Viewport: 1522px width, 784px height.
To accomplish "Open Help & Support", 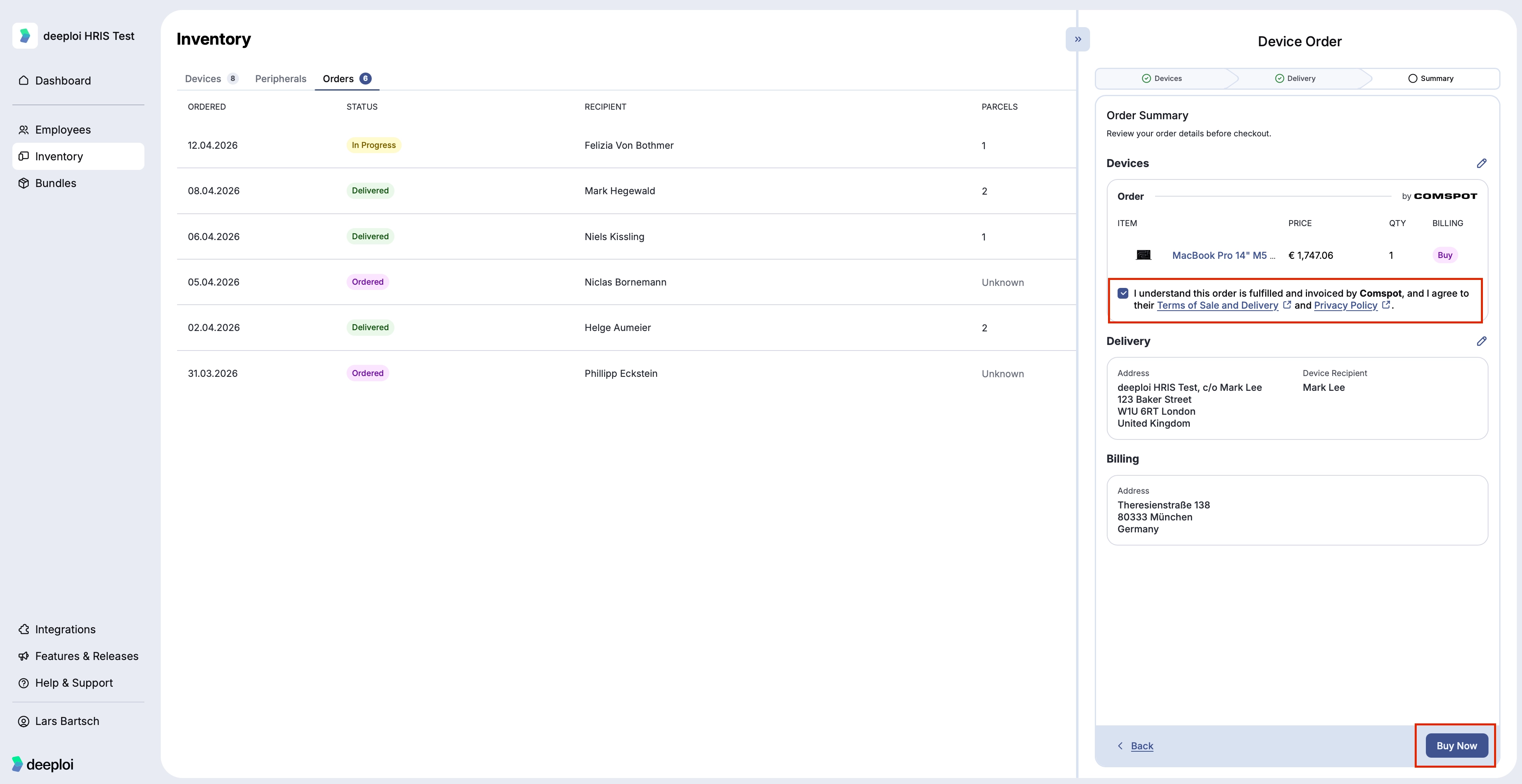I will (78, 682).
